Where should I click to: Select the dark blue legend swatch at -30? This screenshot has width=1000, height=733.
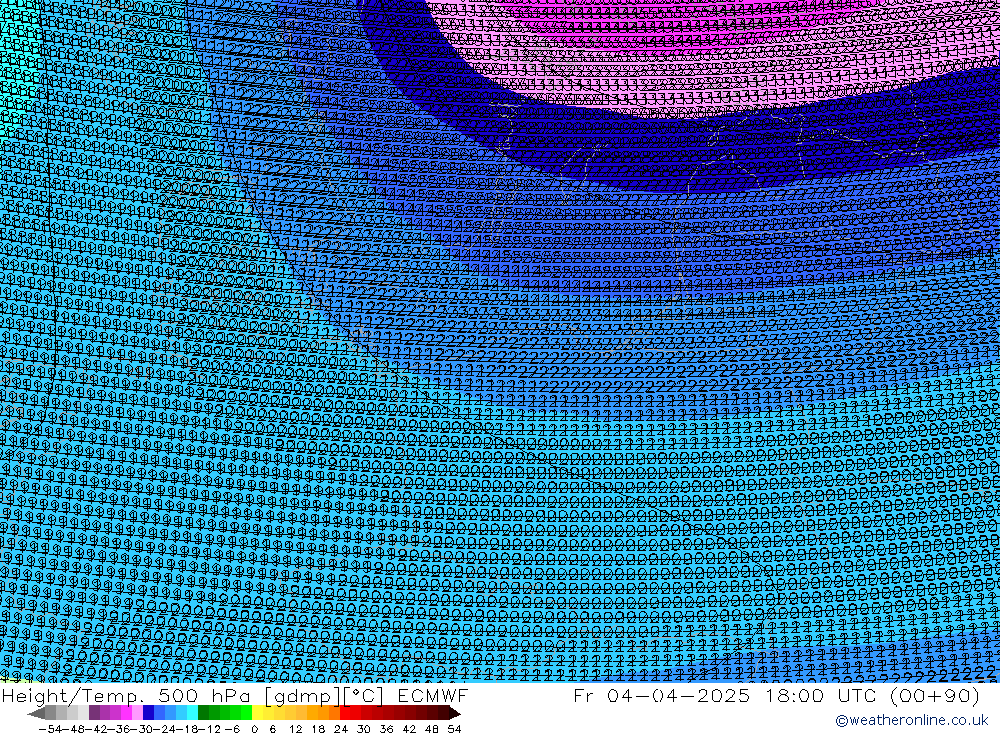[x=149, y=713]
